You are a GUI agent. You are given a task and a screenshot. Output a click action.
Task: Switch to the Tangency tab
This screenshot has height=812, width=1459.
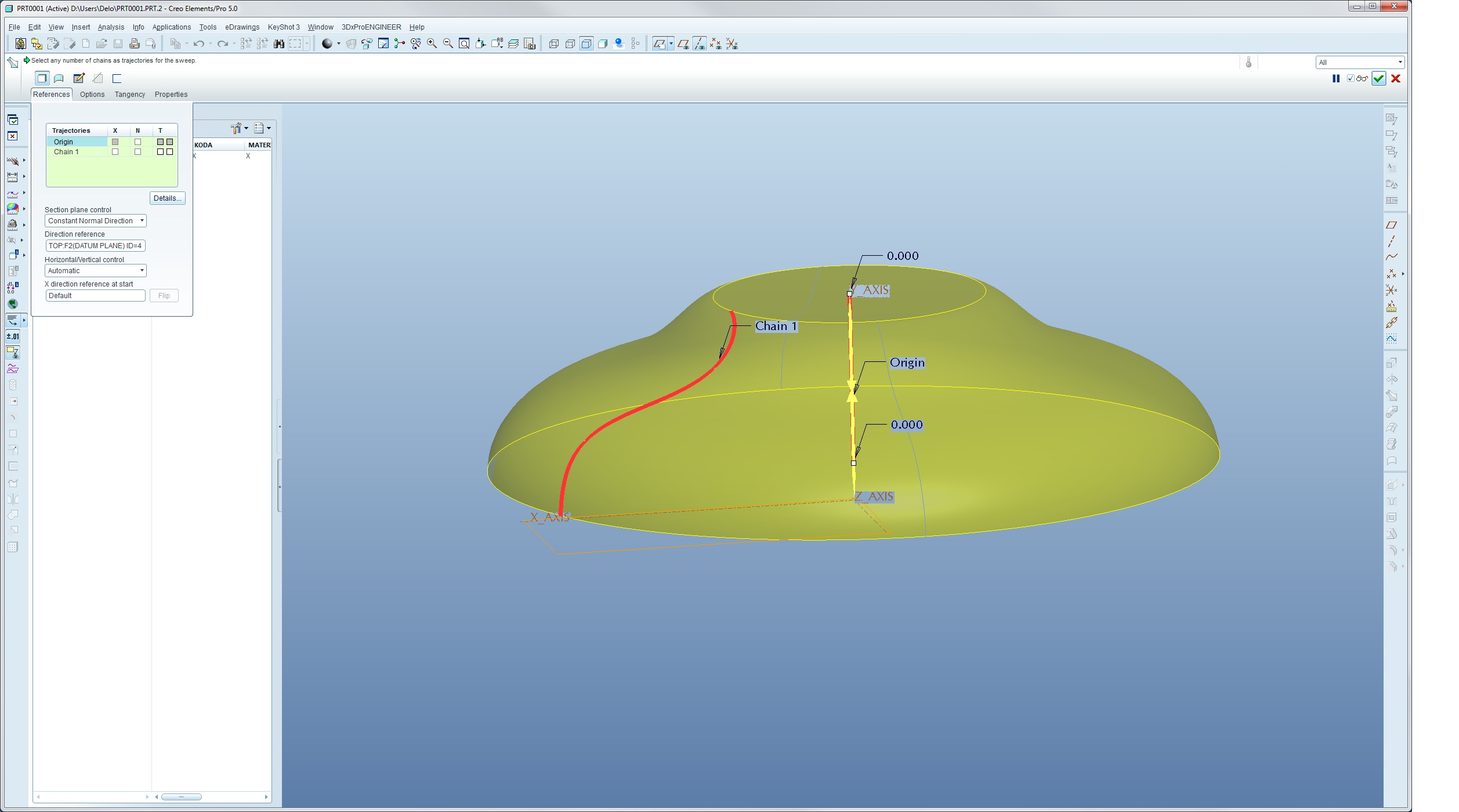[x=129, y=95]
